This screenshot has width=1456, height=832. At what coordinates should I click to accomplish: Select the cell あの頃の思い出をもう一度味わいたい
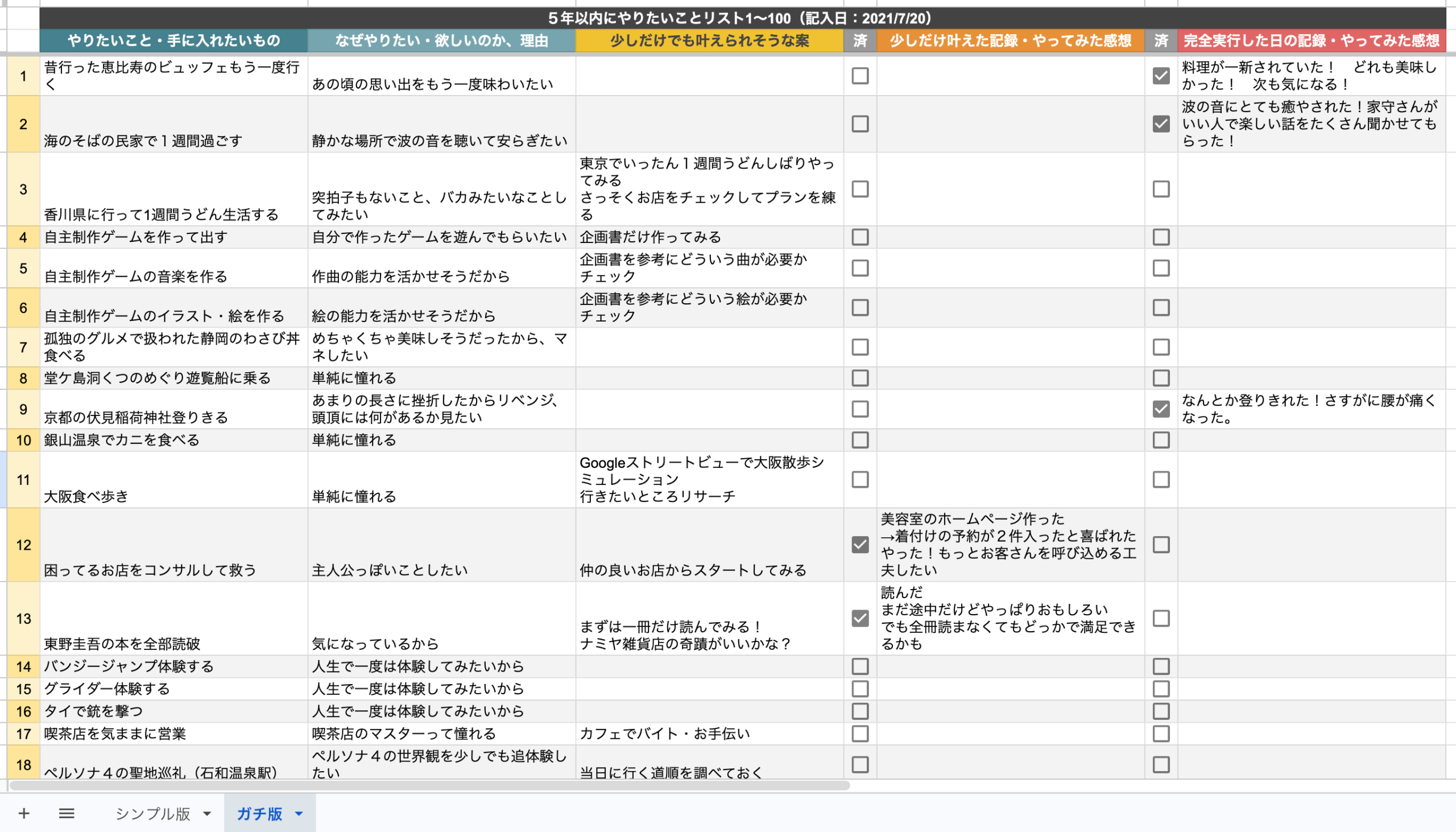pyautogui.click(x=441, y=76)
